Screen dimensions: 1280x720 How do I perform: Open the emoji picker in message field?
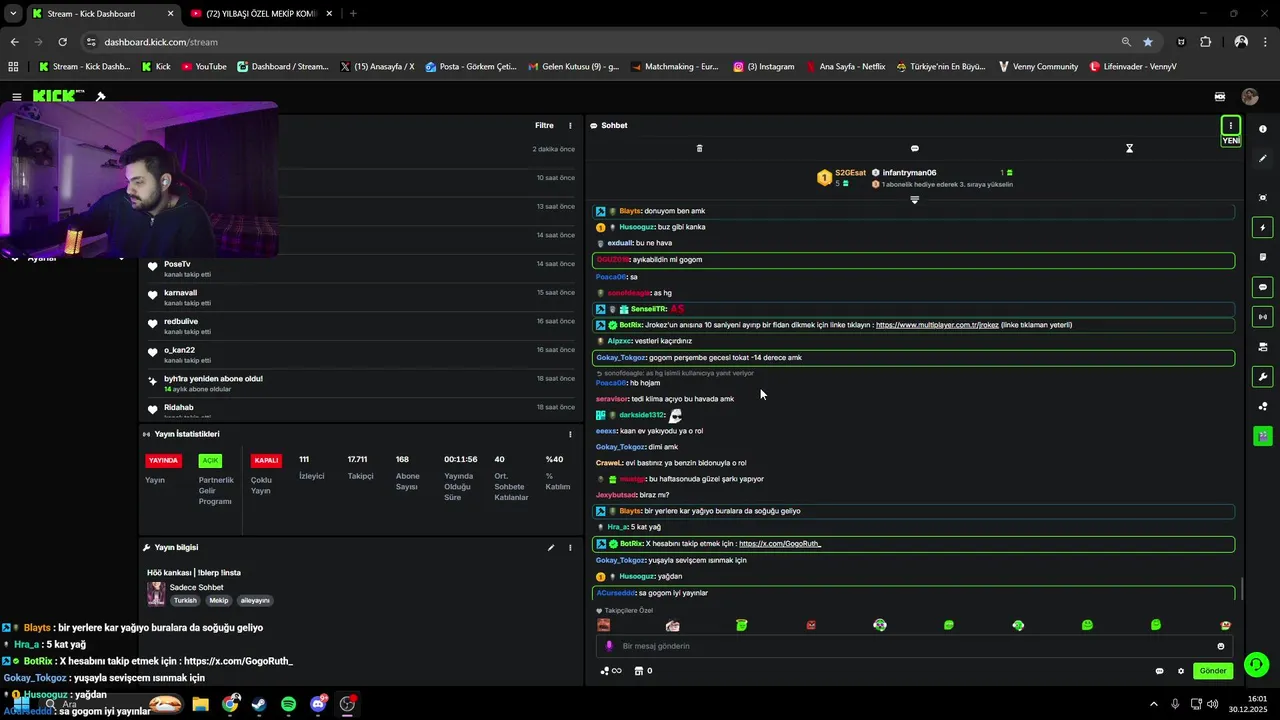(1220, 646)
